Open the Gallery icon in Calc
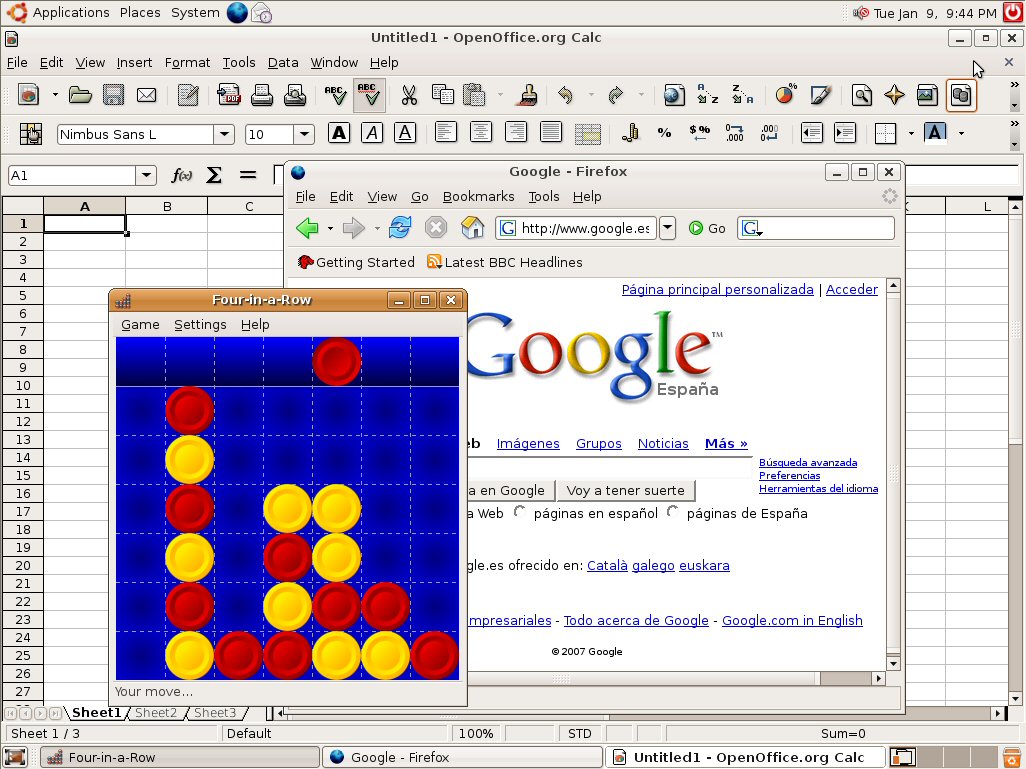The image size is (1026, 769). click(927, 96)
